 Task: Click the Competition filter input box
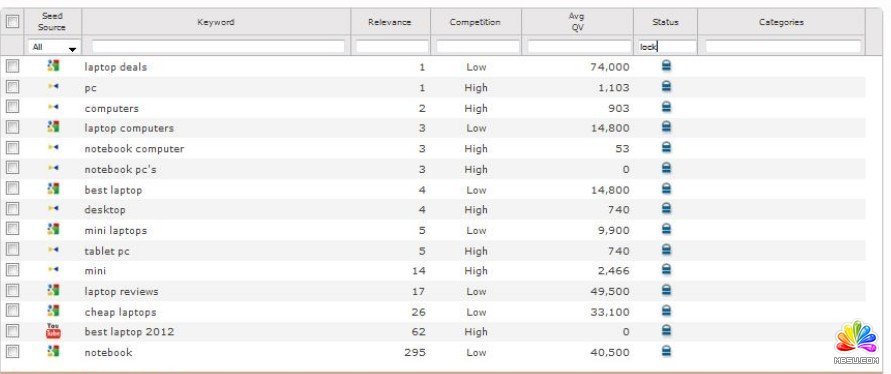[478, 47]
